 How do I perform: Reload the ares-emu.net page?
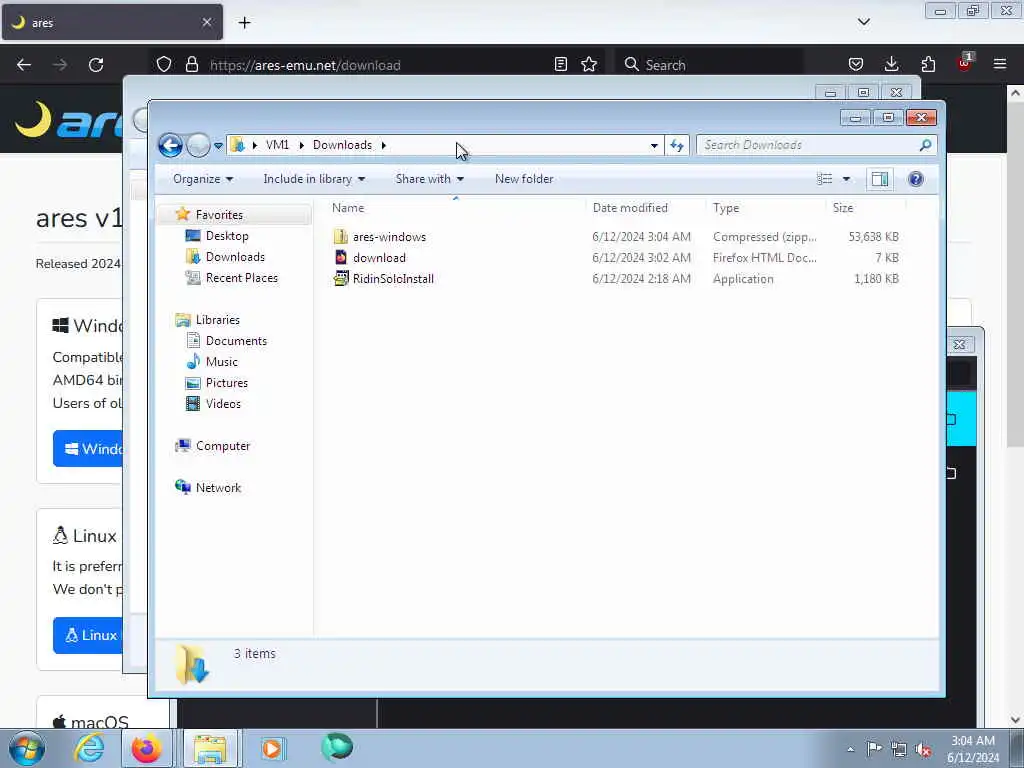96,65
